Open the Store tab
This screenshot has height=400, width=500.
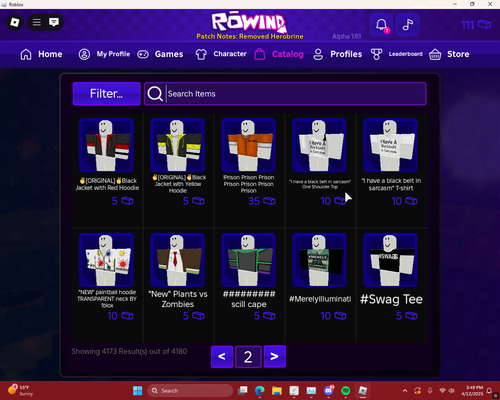pyautogui.click(x=458, y=54)
